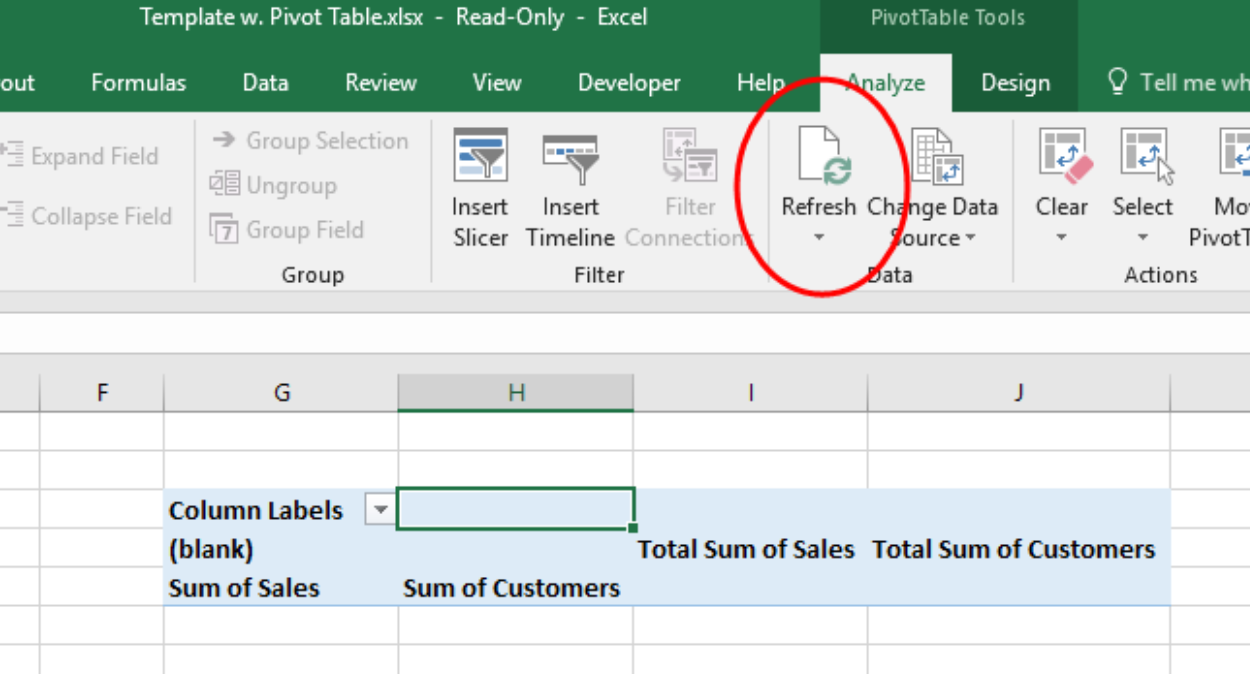
Task: Open the Formulas ribbon tab
Action: pos(138,83)
